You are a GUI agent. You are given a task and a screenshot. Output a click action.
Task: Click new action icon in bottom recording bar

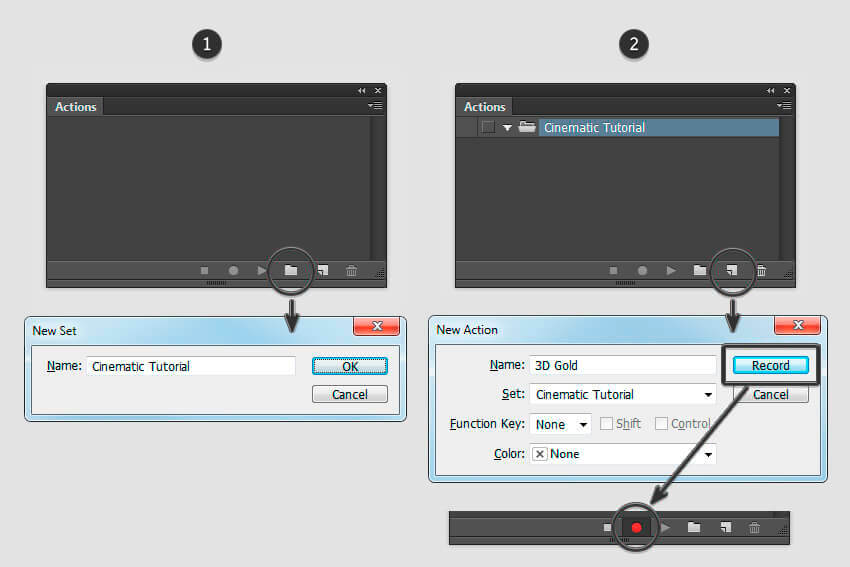click(726, 527)
